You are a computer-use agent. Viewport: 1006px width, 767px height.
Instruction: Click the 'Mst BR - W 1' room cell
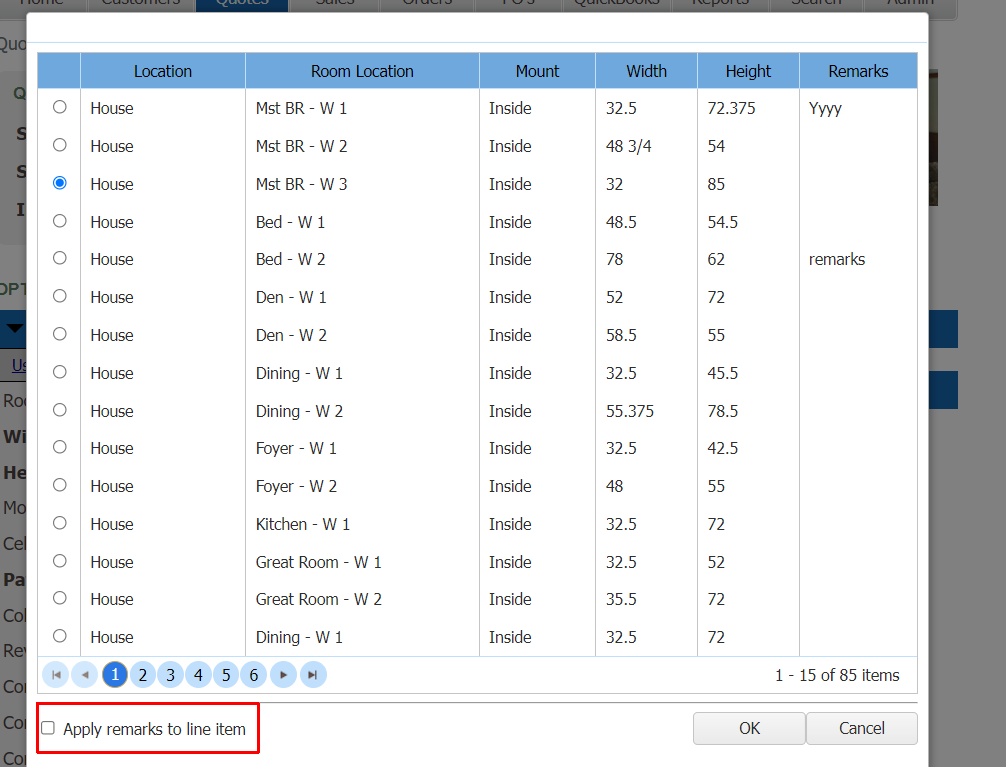click(x=362, y=108)
